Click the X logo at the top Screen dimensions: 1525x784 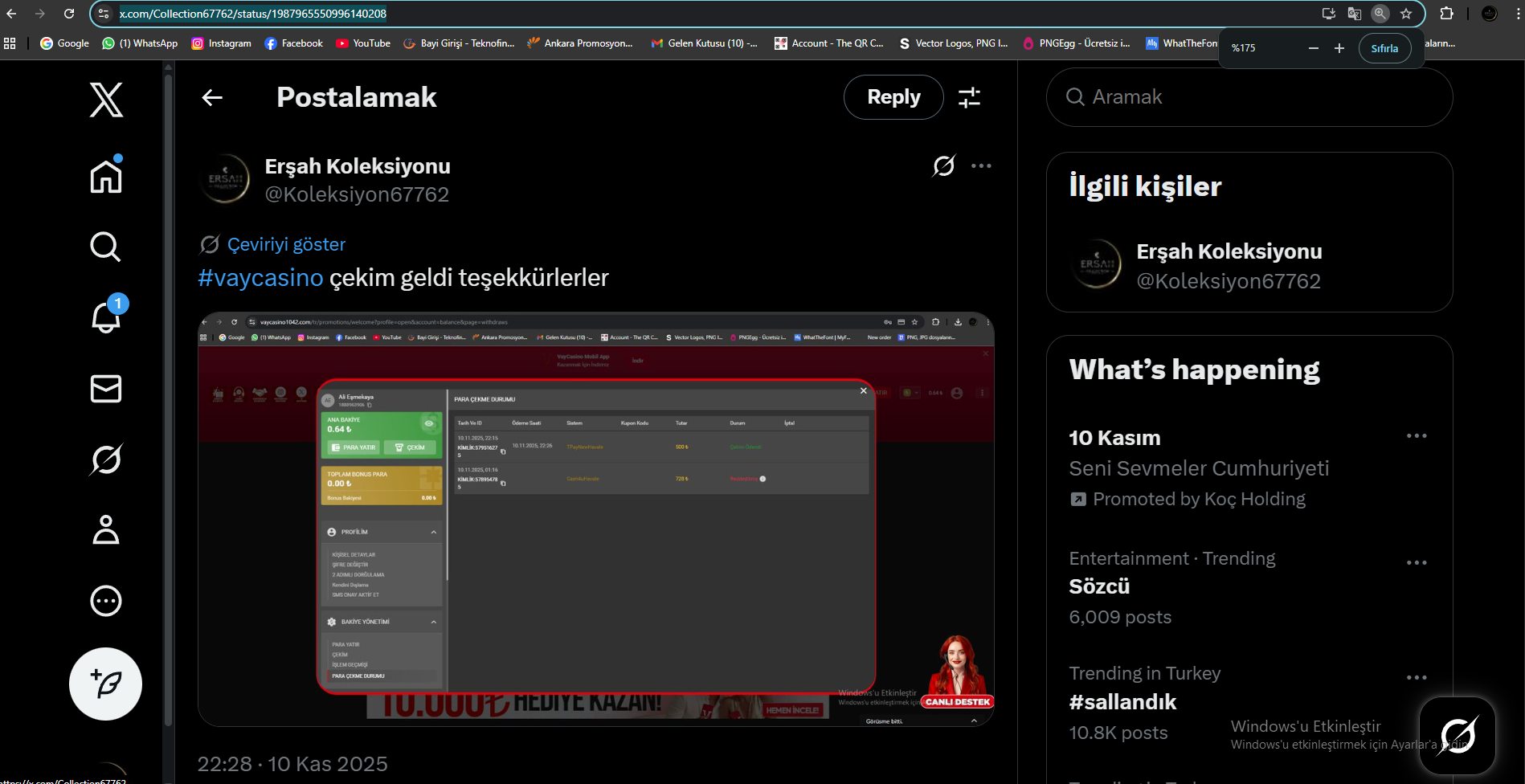[x=105, y=100]
